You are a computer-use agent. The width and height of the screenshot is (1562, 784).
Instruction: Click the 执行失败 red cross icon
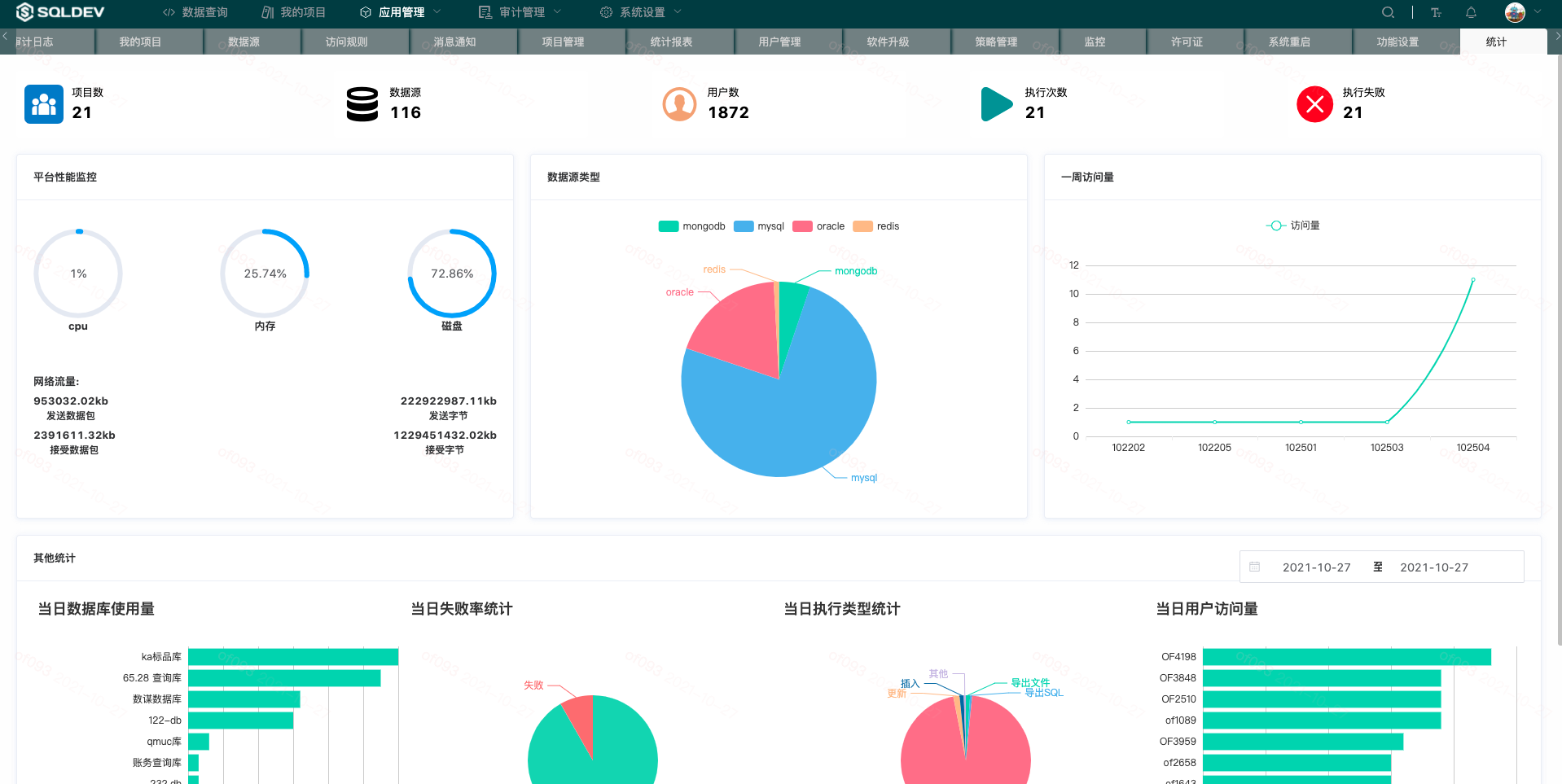tap(1314, 104)
